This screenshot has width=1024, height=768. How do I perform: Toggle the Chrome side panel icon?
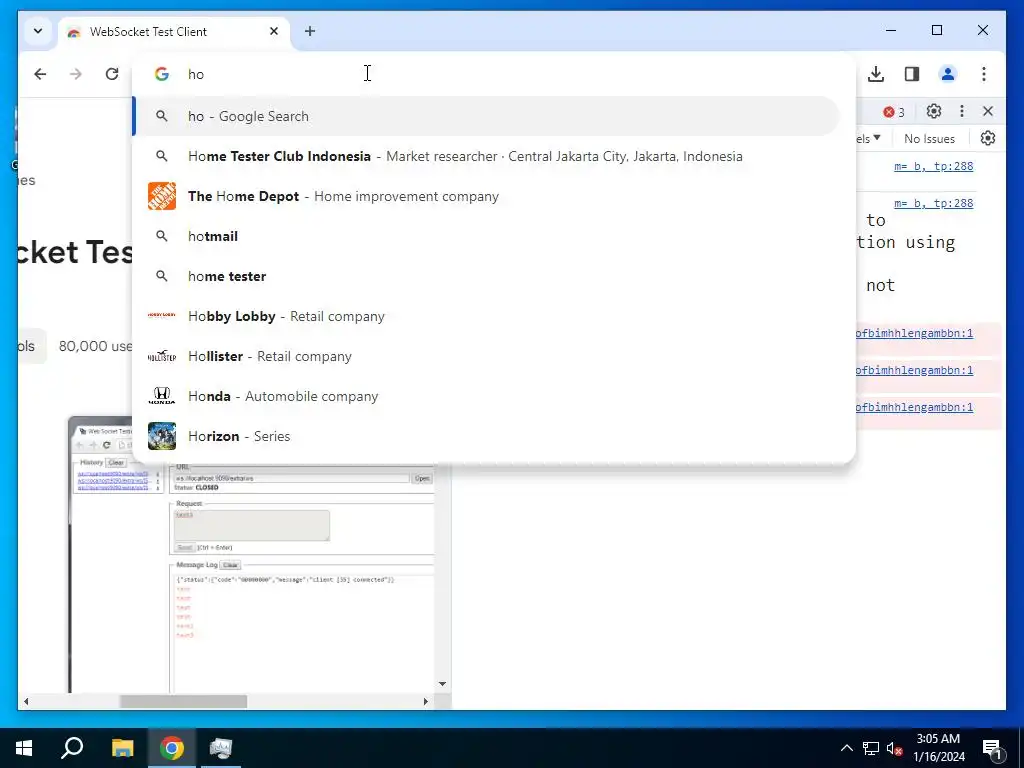click(x=912, y=74)
